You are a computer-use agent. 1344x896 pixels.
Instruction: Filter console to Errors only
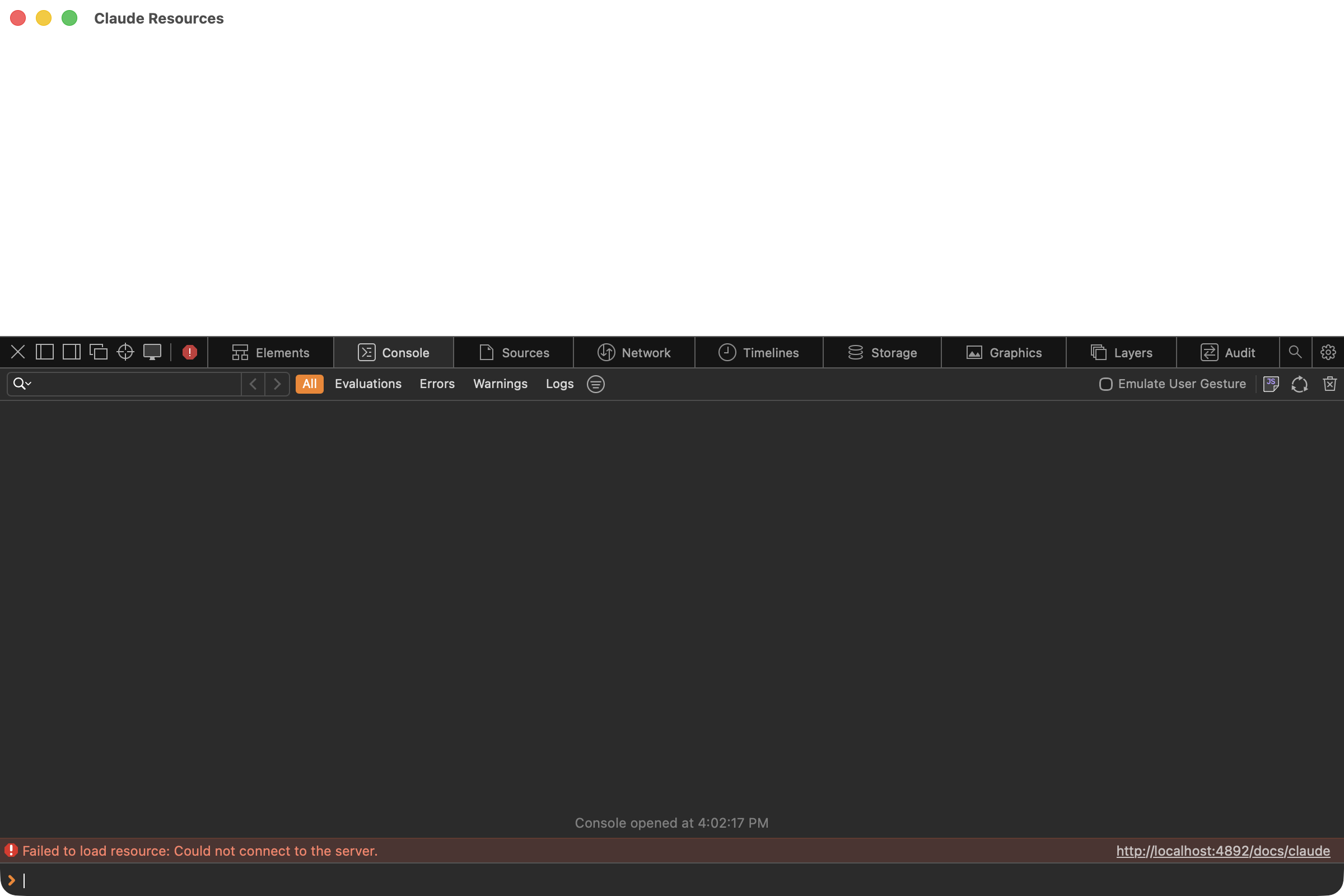pyautogui.click(x=437, y=384)
